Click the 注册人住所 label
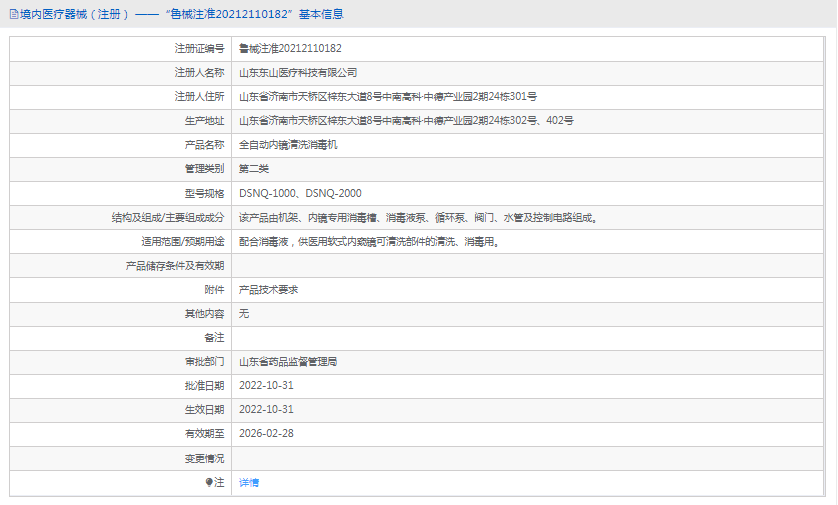Image resolution: width=838 pixels, height=505 pixels. [199, 97]
